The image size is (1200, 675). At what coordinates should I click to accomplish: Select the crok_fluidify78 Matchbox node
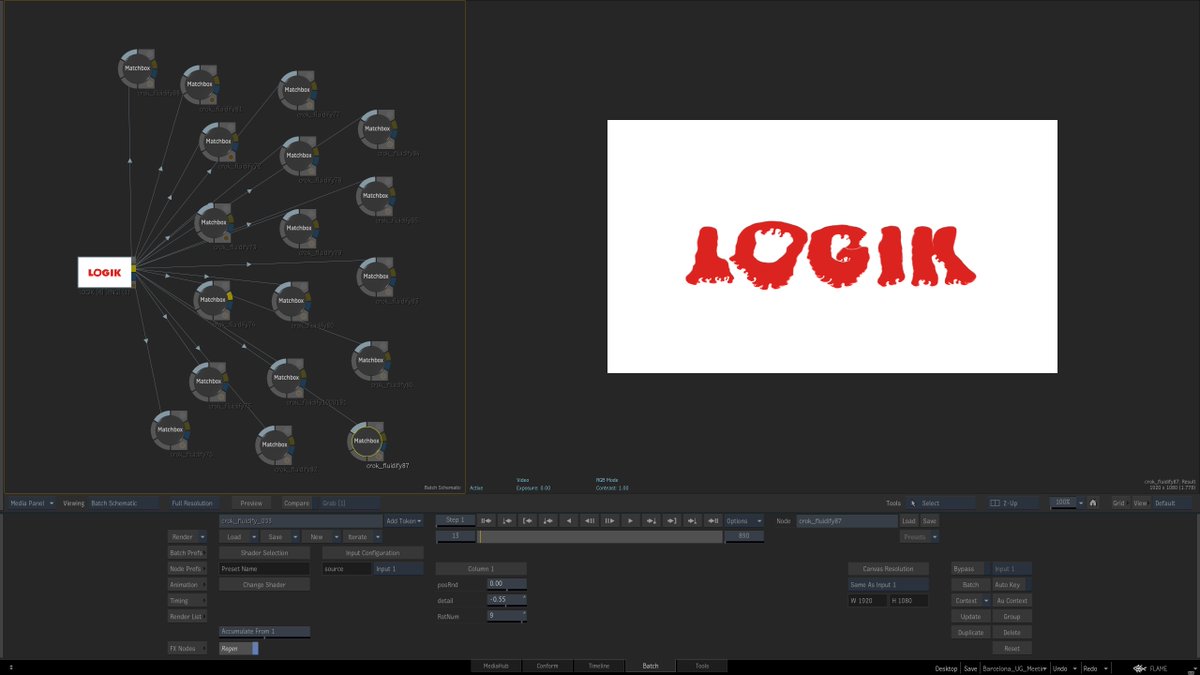pyautogui.click(x=298, y=155)
